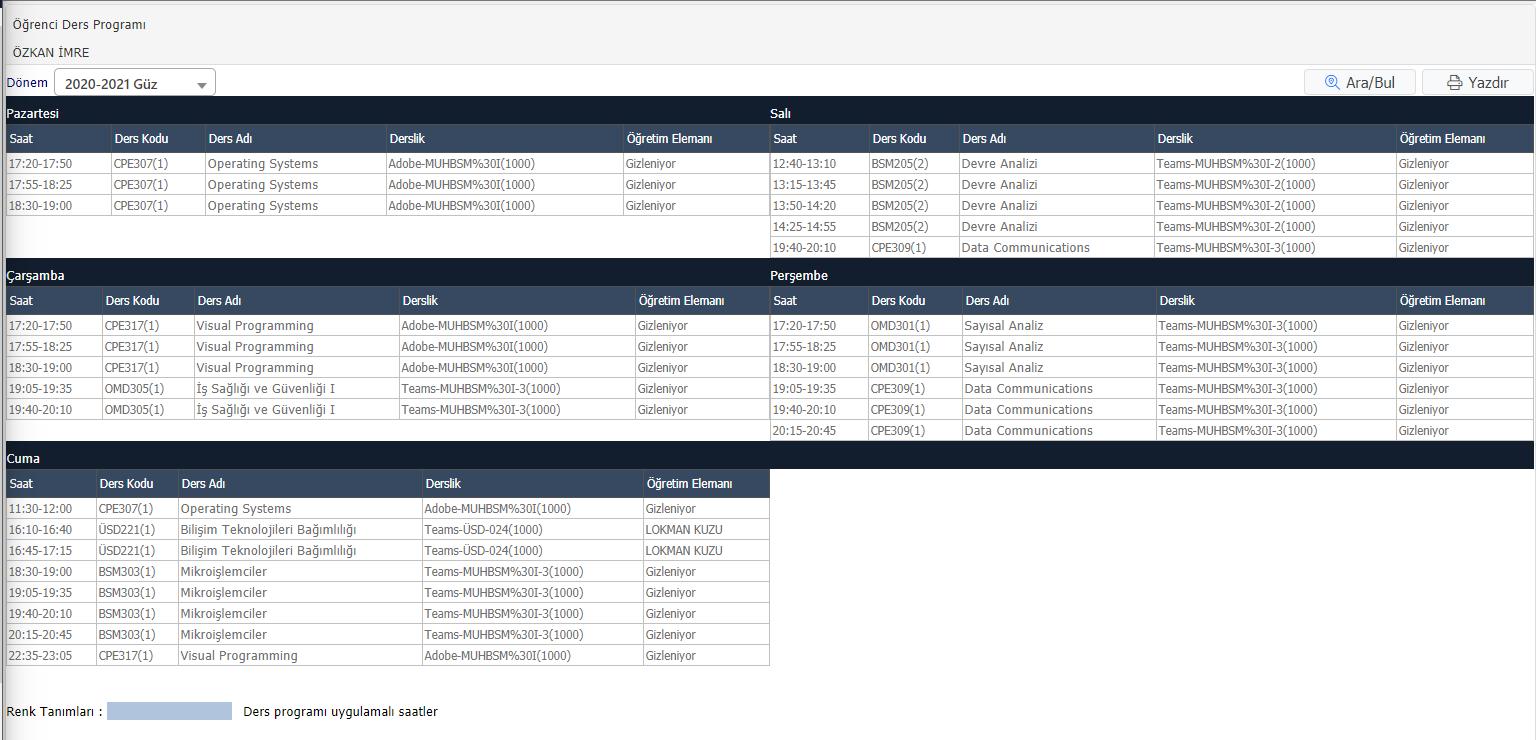The image size is (1536, 740).
Task: Click OMD305(1) code in Çarşamba 19:05-19:35 row
Action: [134, 389]
